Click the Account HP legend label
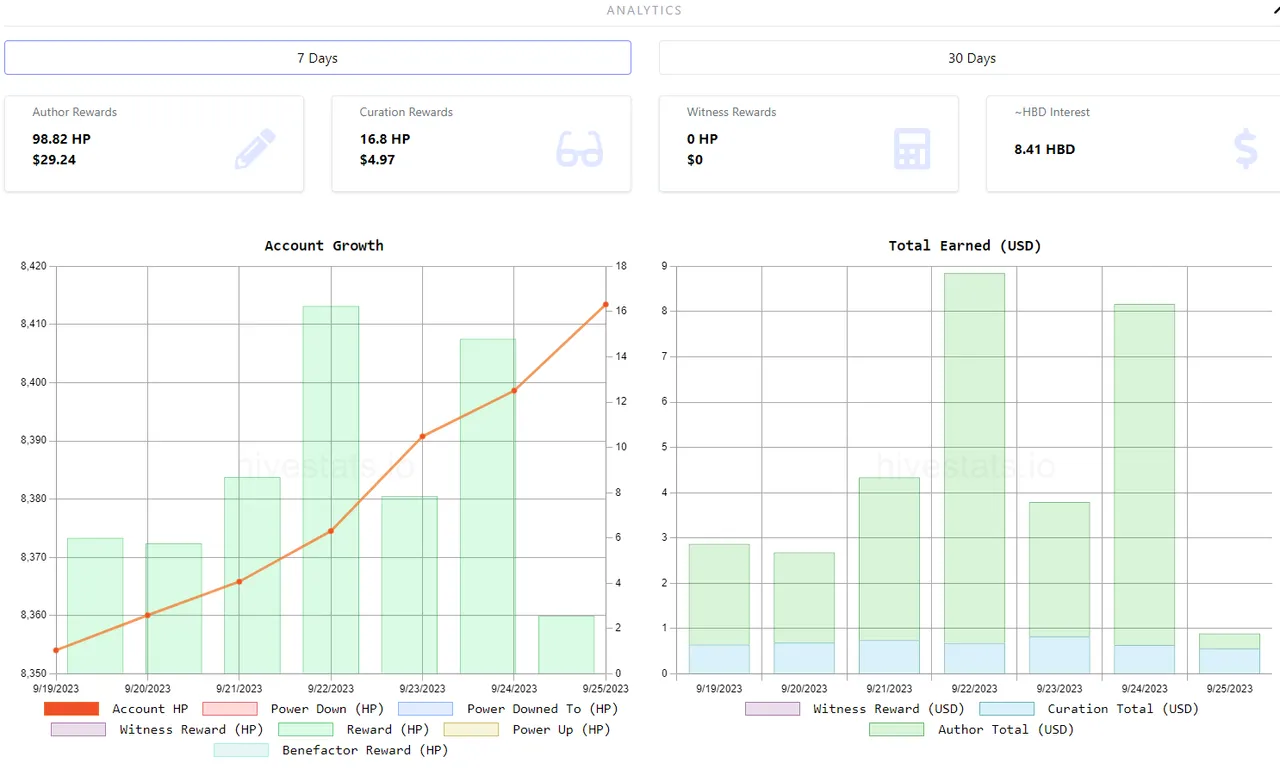The width and height of the screenshot is (1280, 768). coord(150,709)
